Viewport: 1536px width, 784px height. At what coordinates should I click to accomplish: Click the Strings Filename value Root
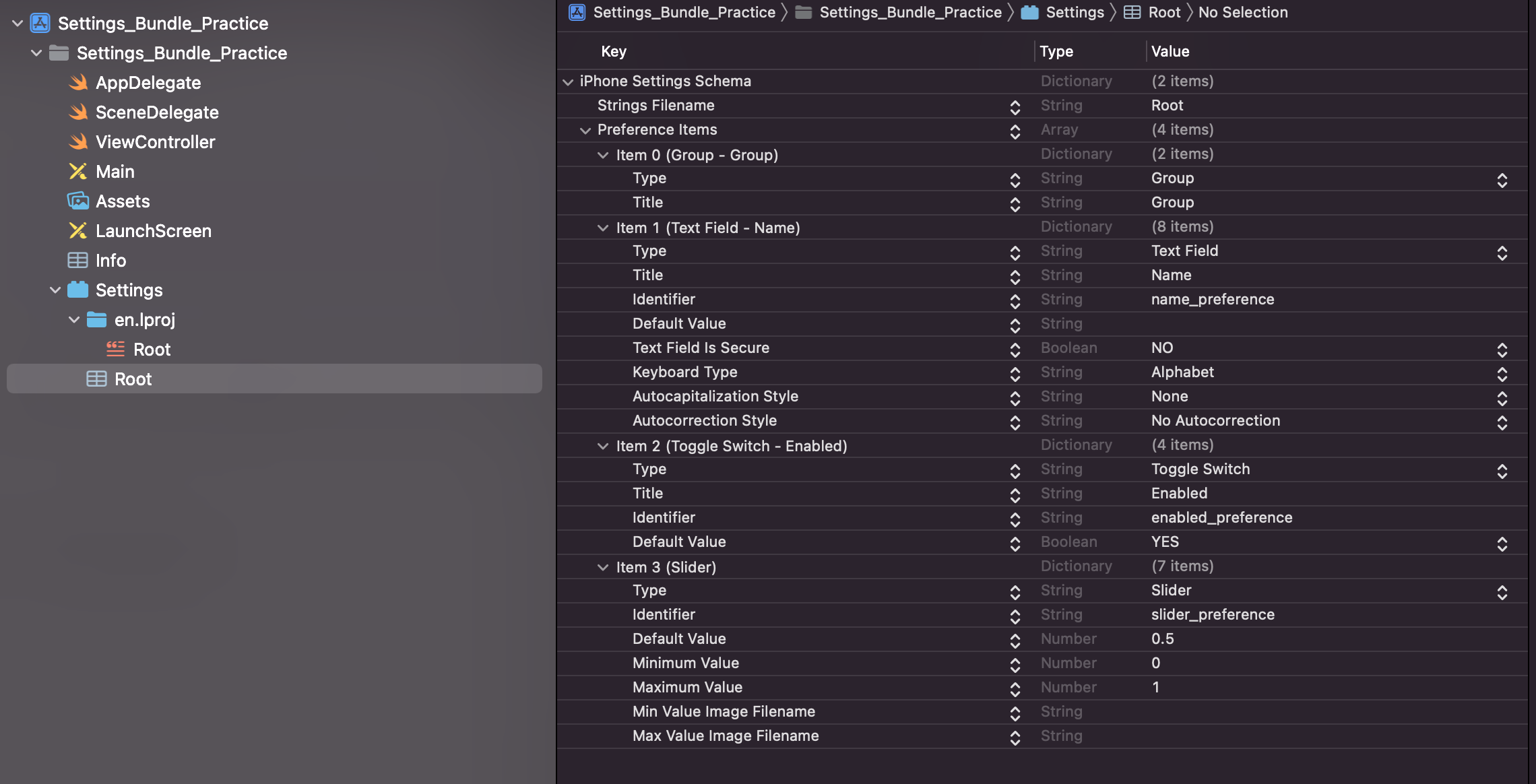pos(1167,105)
